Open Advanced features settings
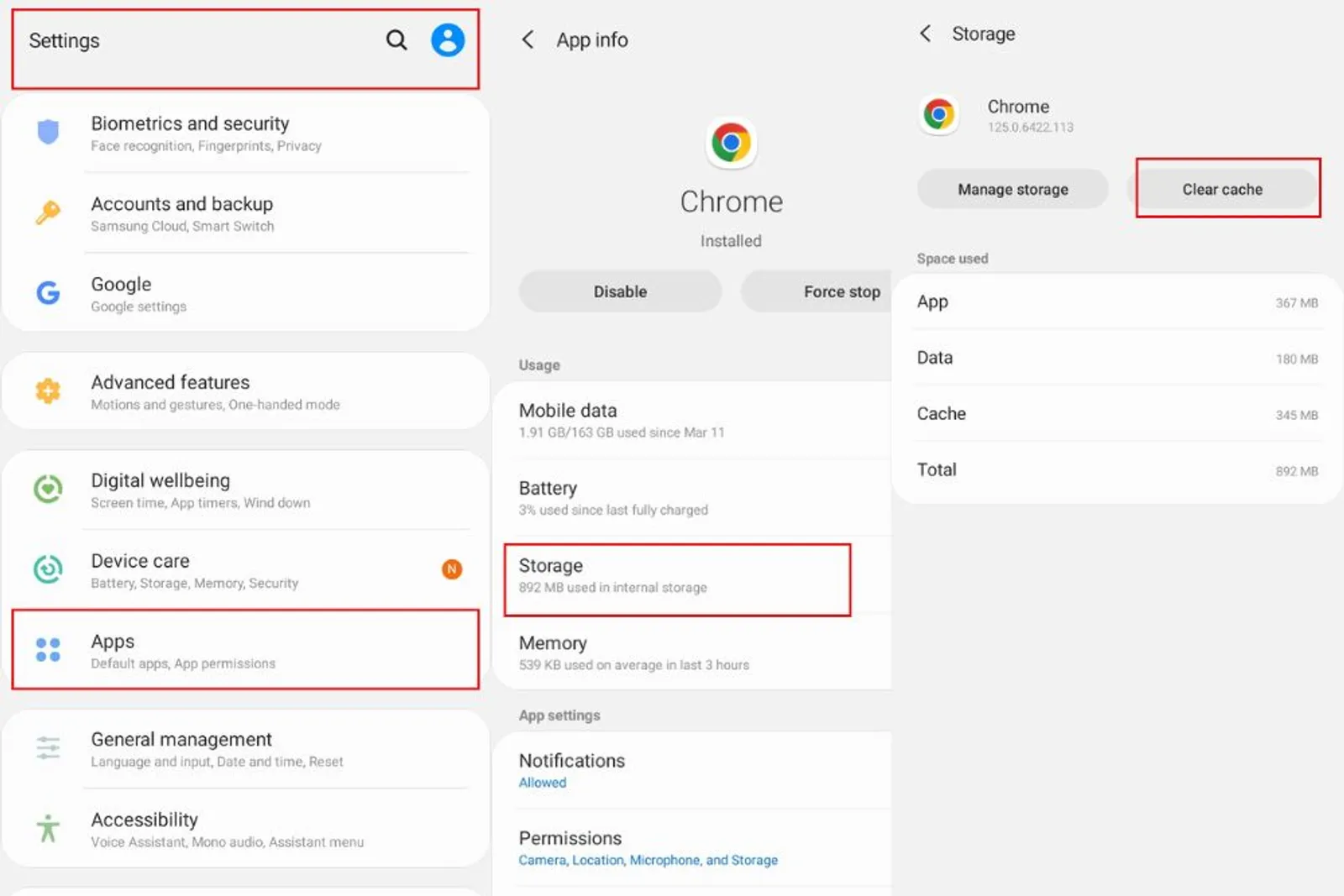This screenshot has height=896, width=1344. point(245,391)
